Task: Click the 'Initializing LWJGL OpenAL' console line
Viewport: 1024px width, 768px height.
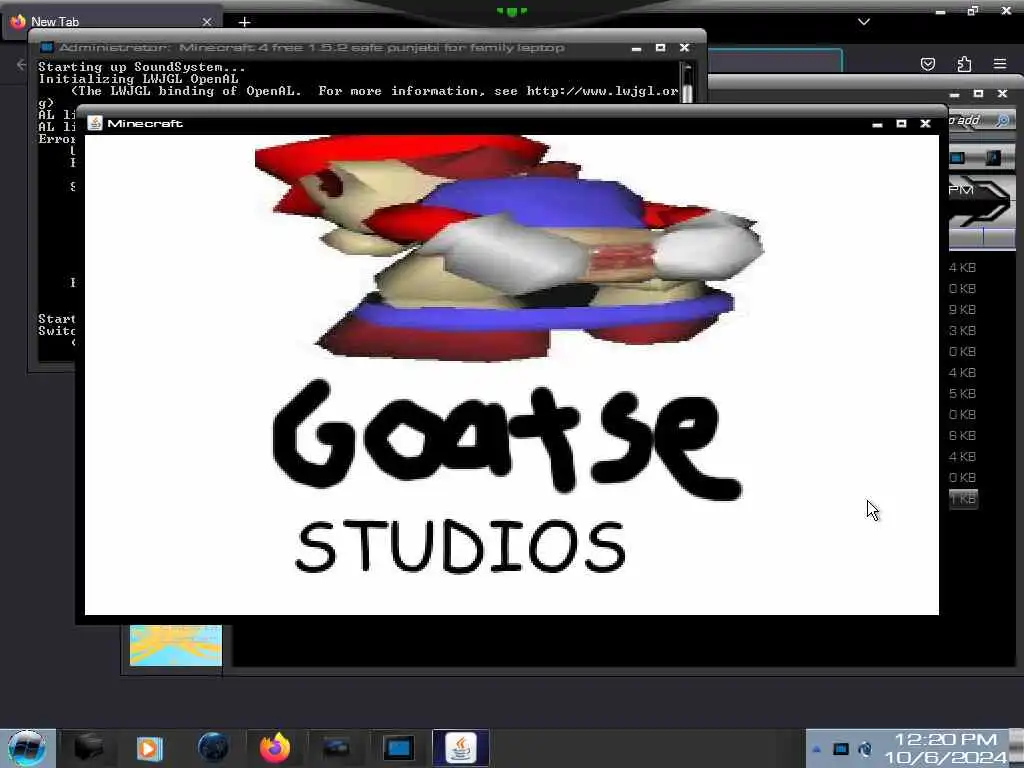Action: pos(138,79)
